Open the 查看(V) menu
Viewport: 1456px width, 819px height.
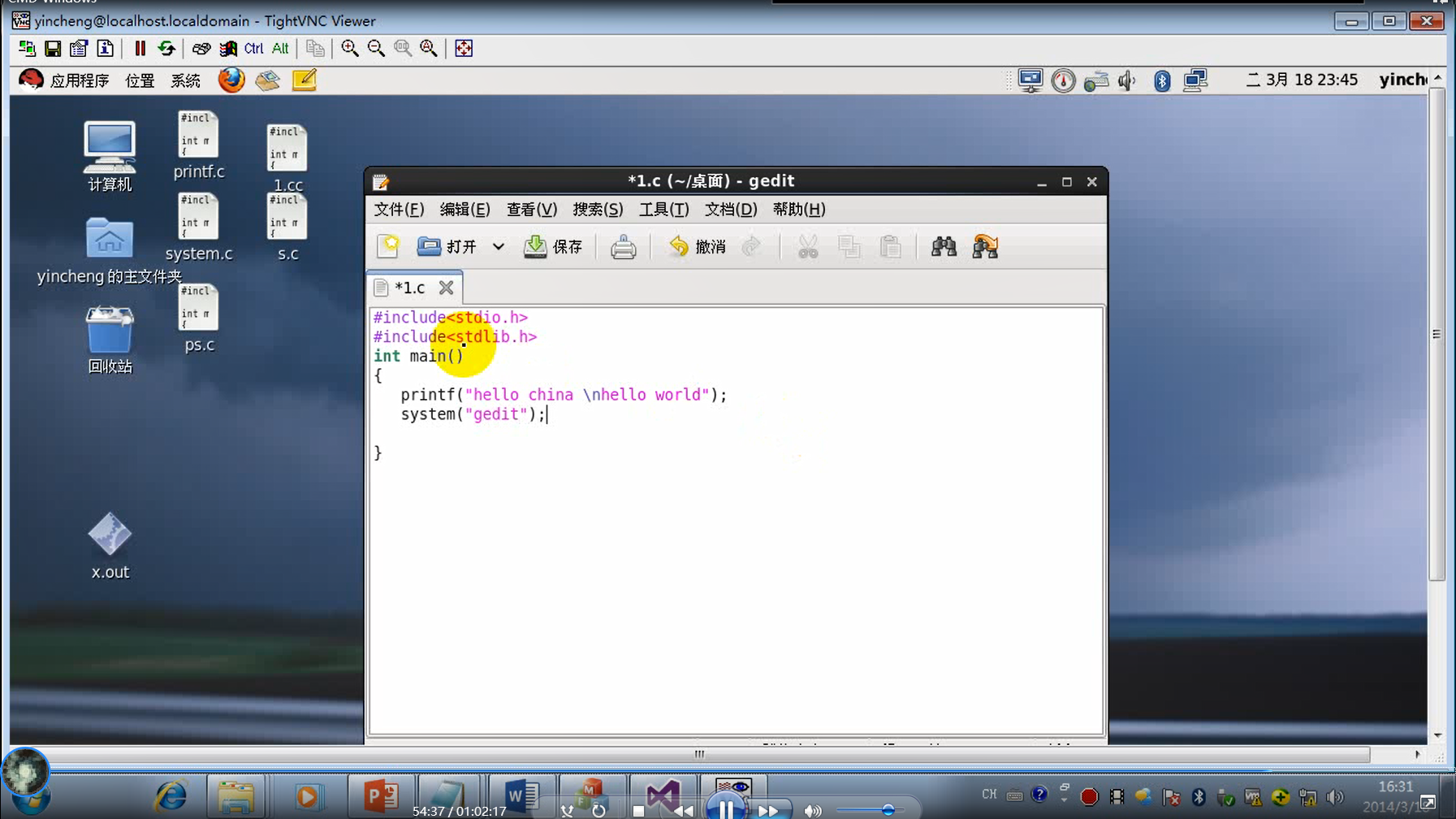click(532, 210)
